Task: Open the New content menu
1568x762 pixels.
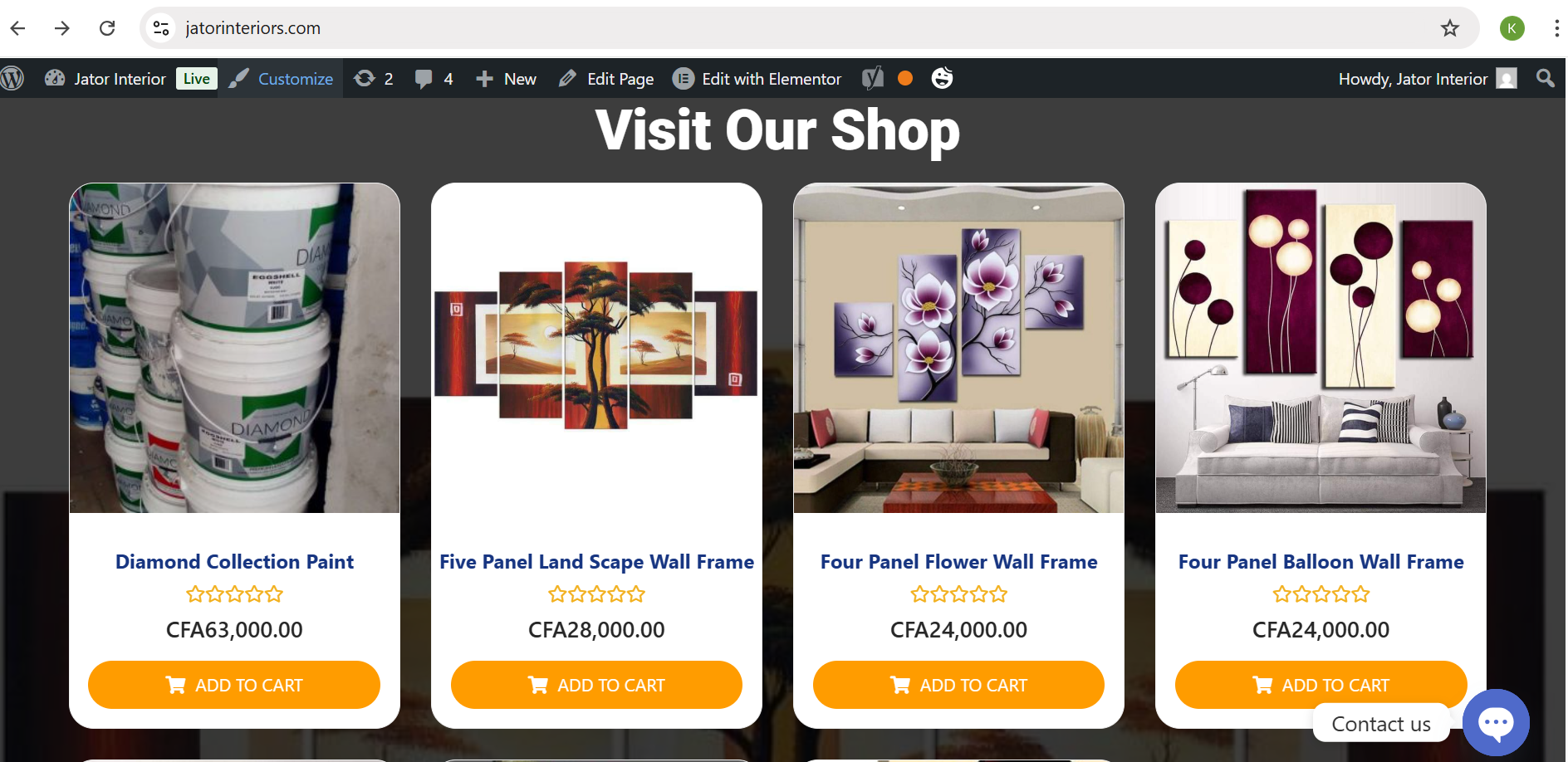Action: [x=506, y=79]
